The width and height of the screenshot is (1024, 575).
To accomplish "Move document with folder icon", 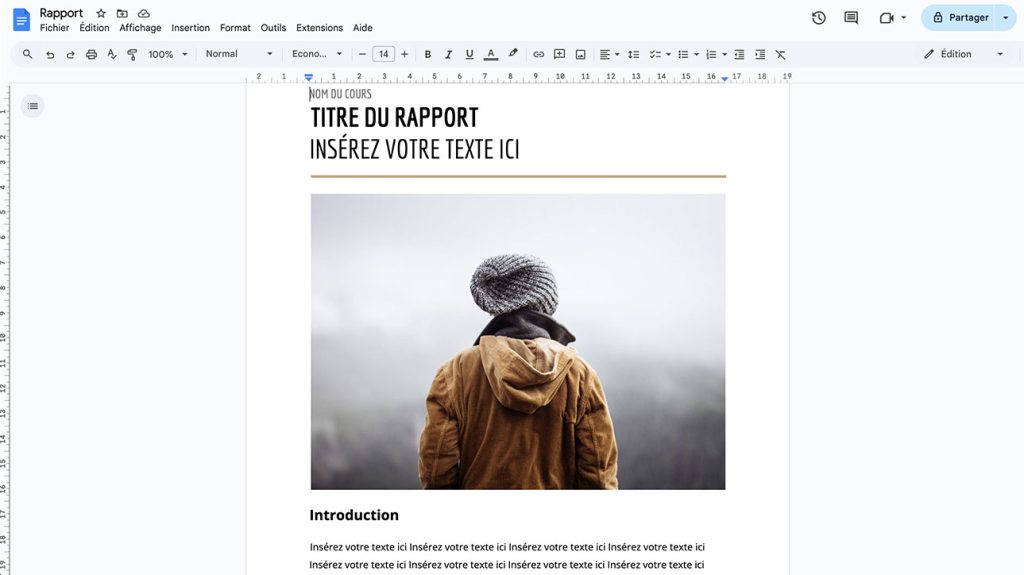I will [122, 13].
